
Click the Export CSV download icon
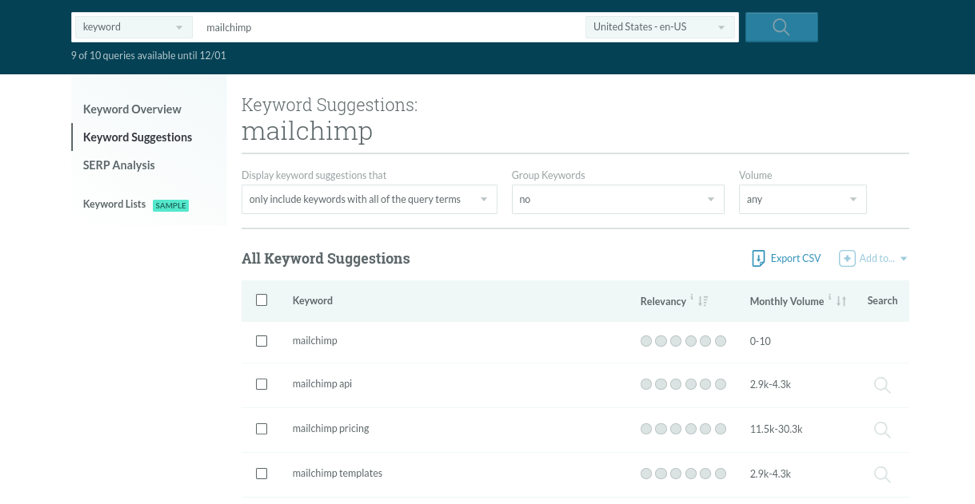758,258
